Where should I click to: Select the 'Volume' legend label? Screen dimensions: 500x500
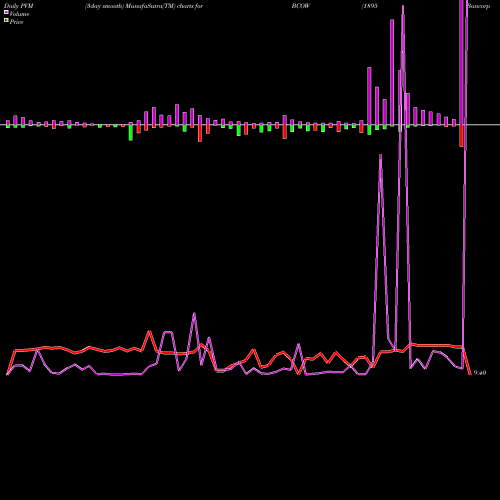(x=19, y=14)
